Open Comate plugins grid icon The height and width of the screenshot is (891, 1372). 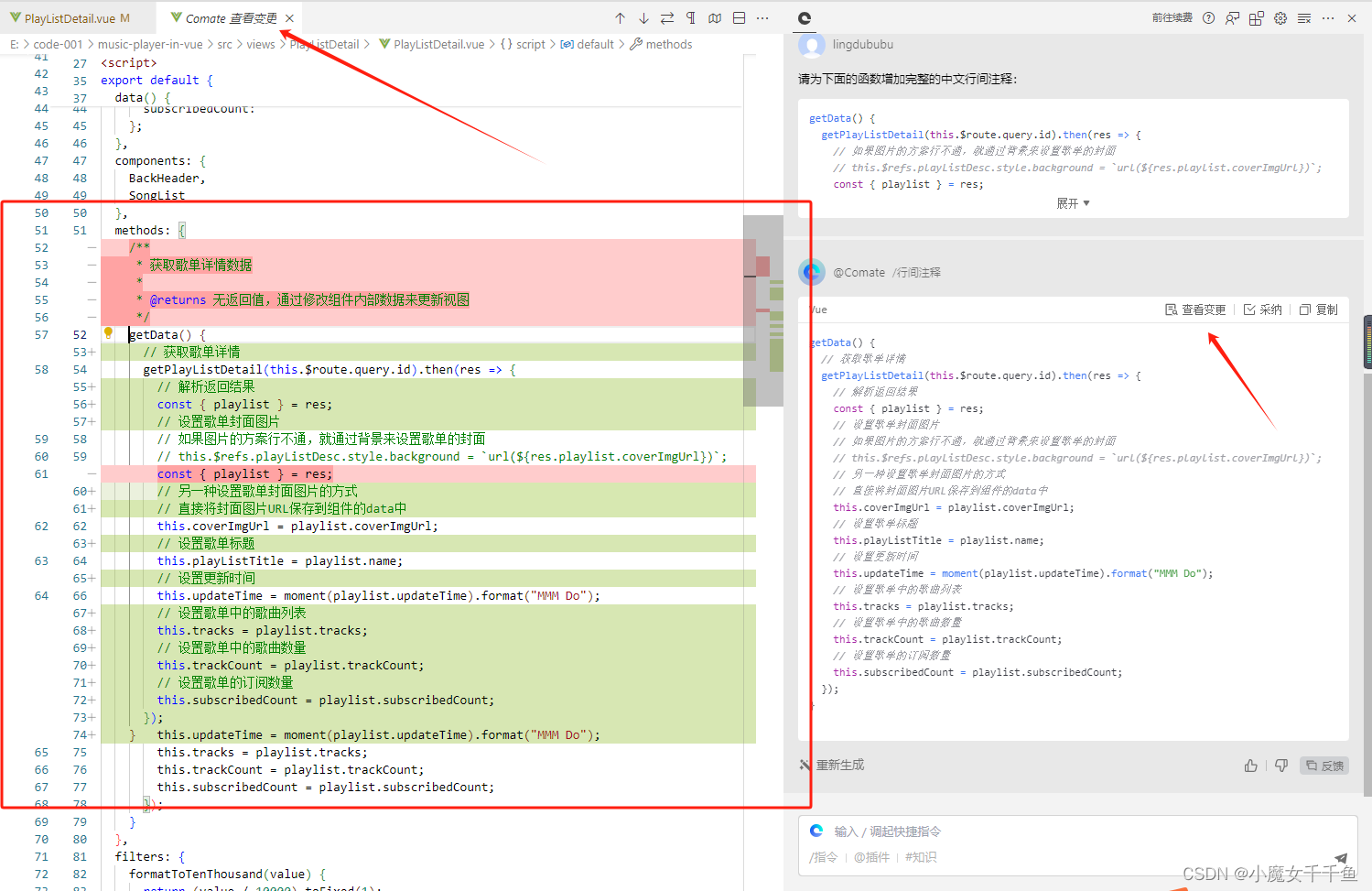pos(1257,18)
